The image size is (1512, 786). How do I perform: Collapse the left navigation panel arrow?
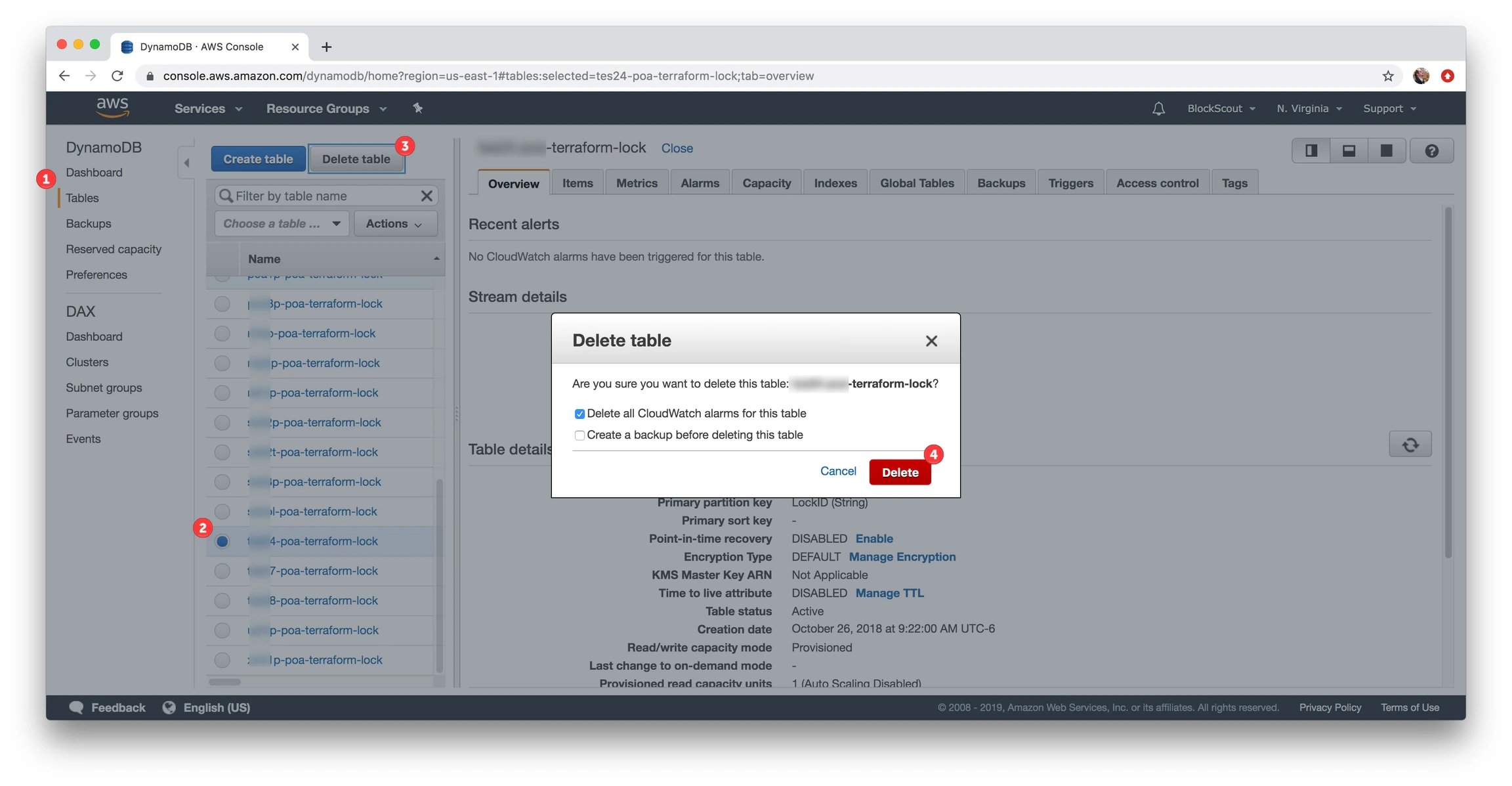(x=186, y=162)
